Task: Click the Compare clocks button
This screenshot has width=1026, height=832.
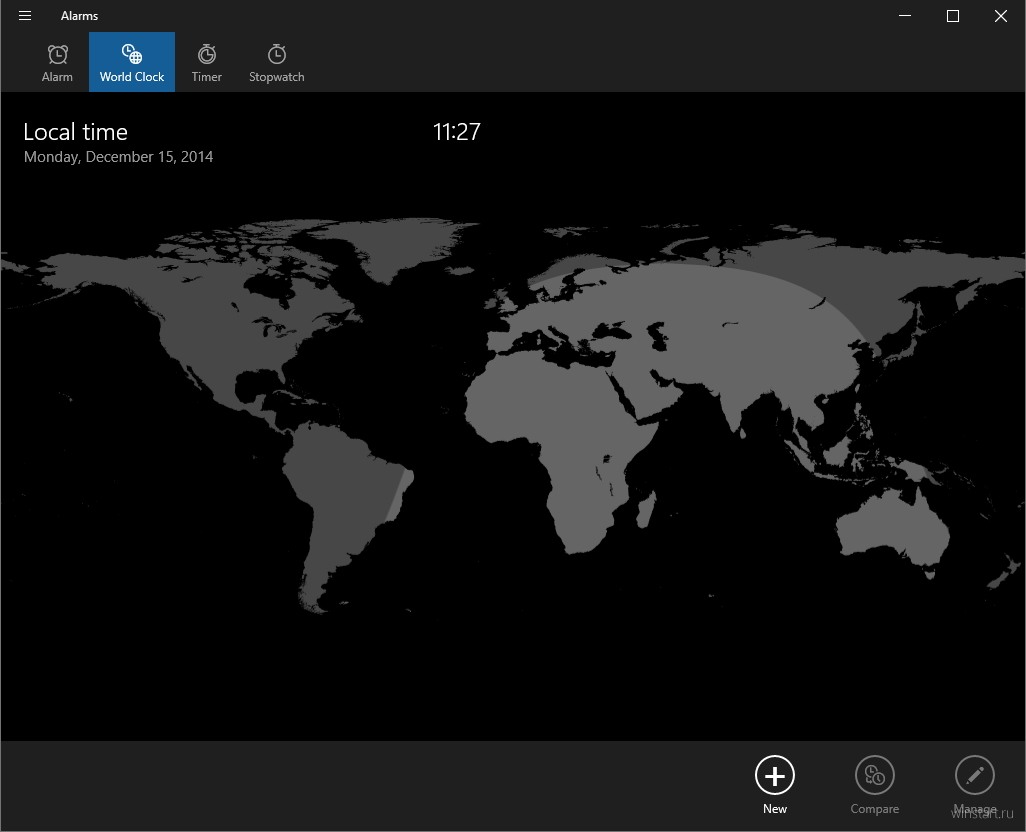Action: click(x=875, y=785)
